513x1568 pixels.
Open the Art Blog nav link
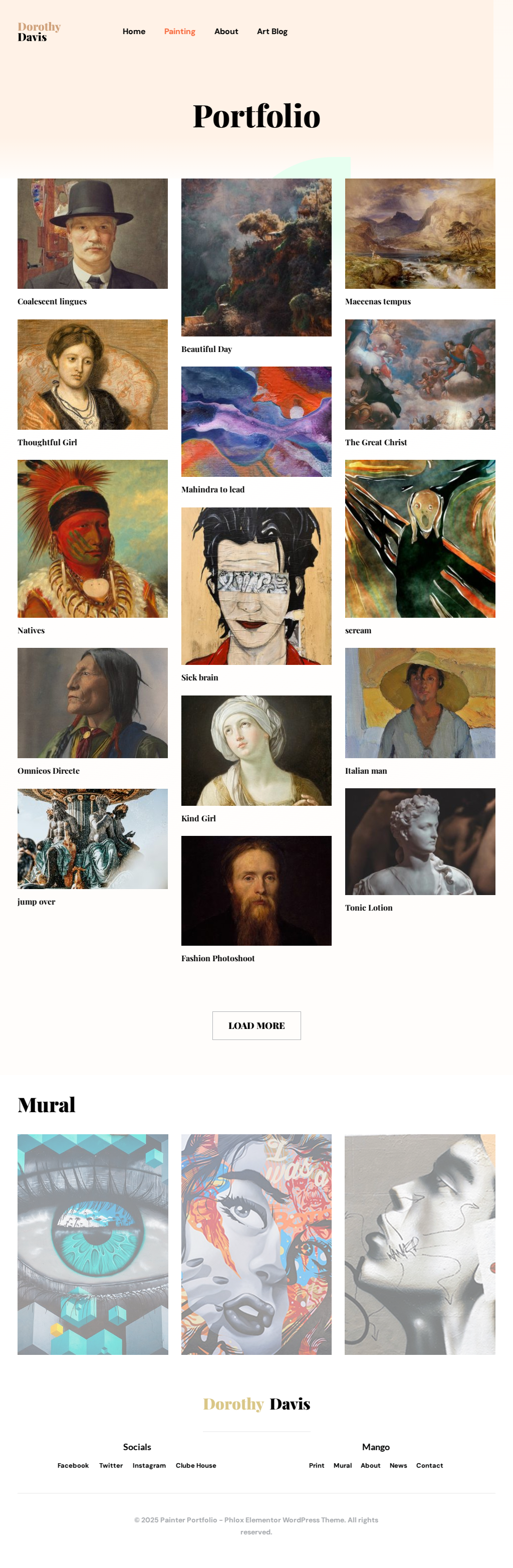coord(272,32)
